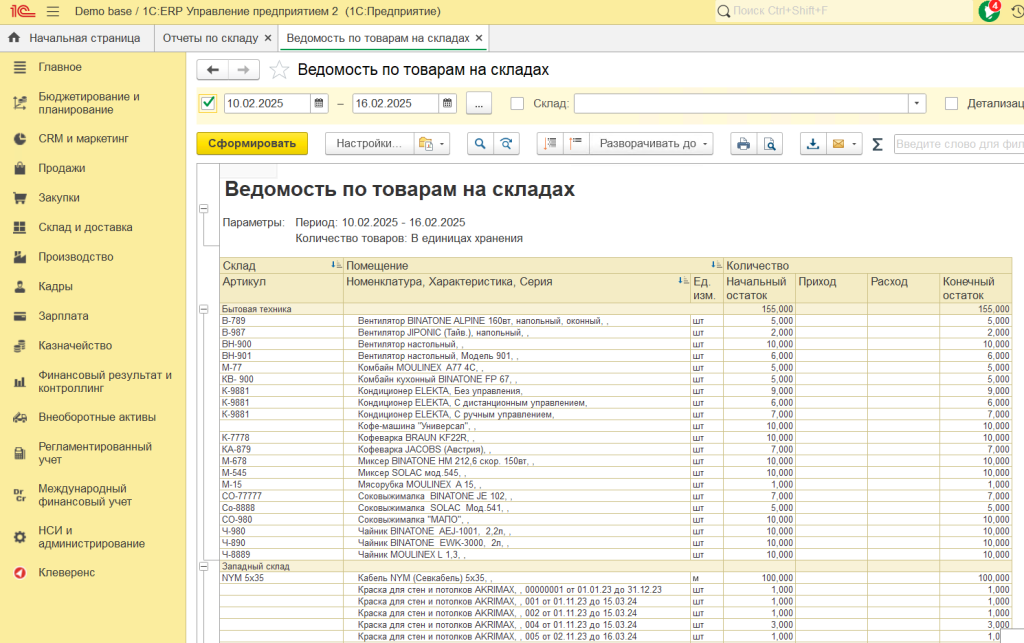
Task: Open Клеверенс section in sidebar
Action: pos(67,572)
